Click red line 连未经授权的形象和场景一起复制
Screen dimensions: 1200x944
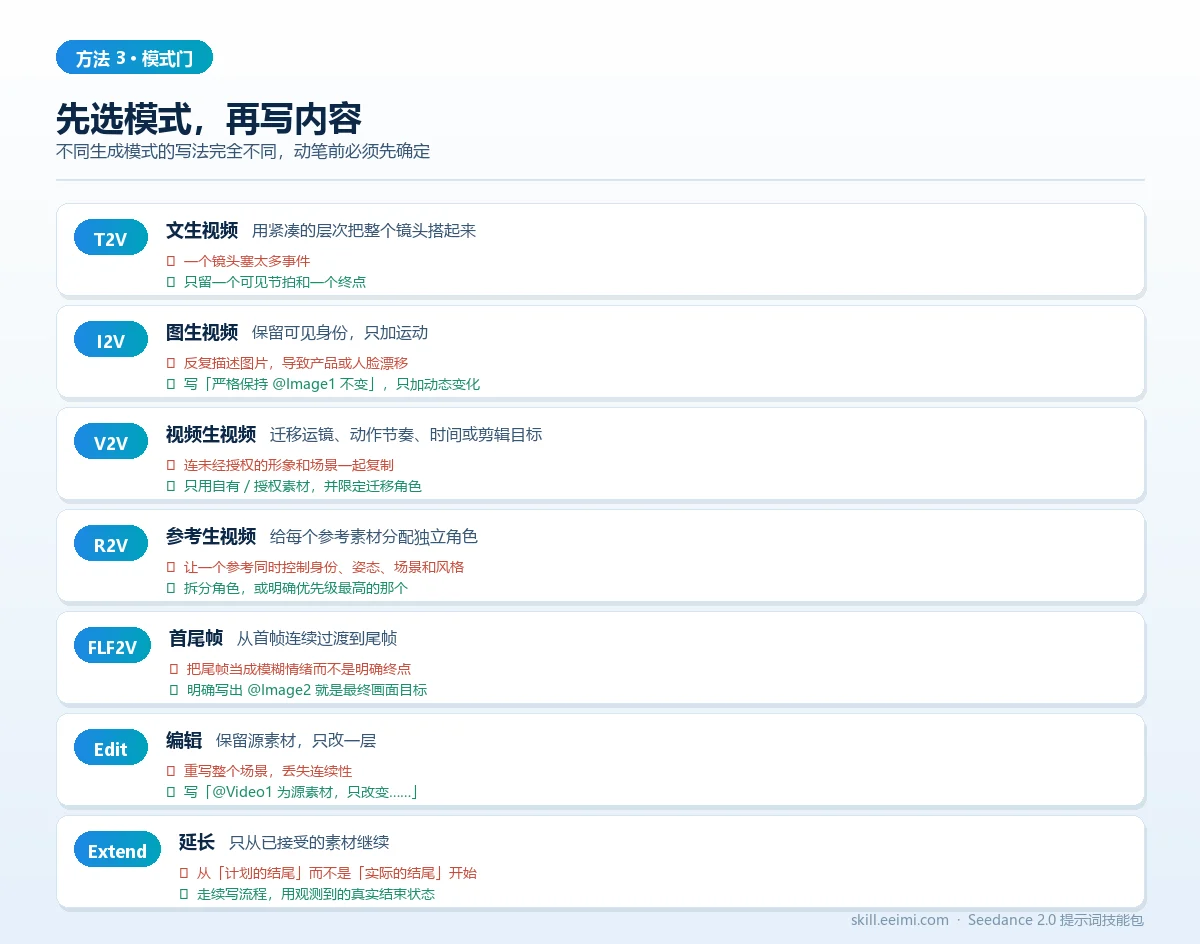coord(289,465)
